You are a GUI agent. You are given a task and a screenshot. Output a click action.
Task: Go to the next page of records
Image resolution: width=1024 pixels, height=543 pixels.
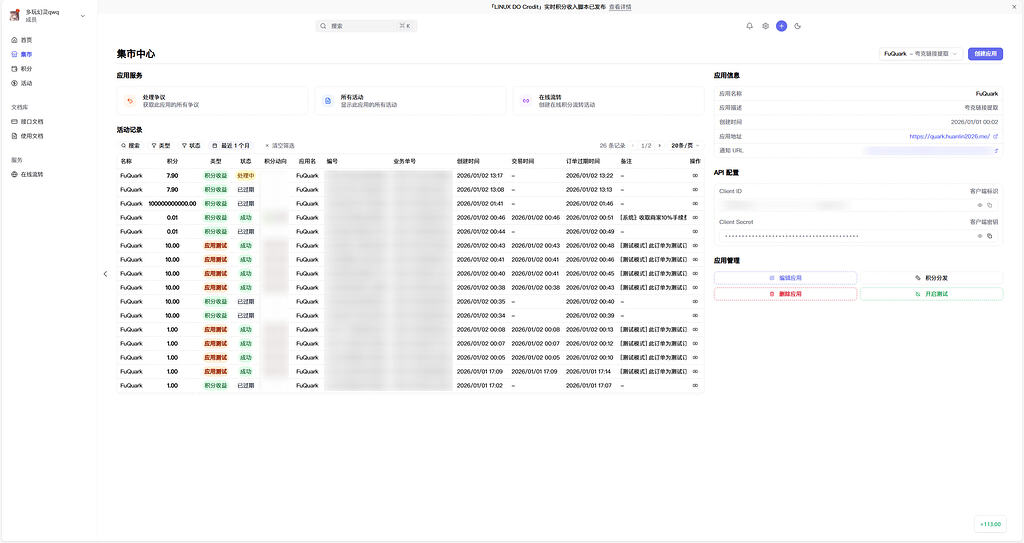(660, 146)
